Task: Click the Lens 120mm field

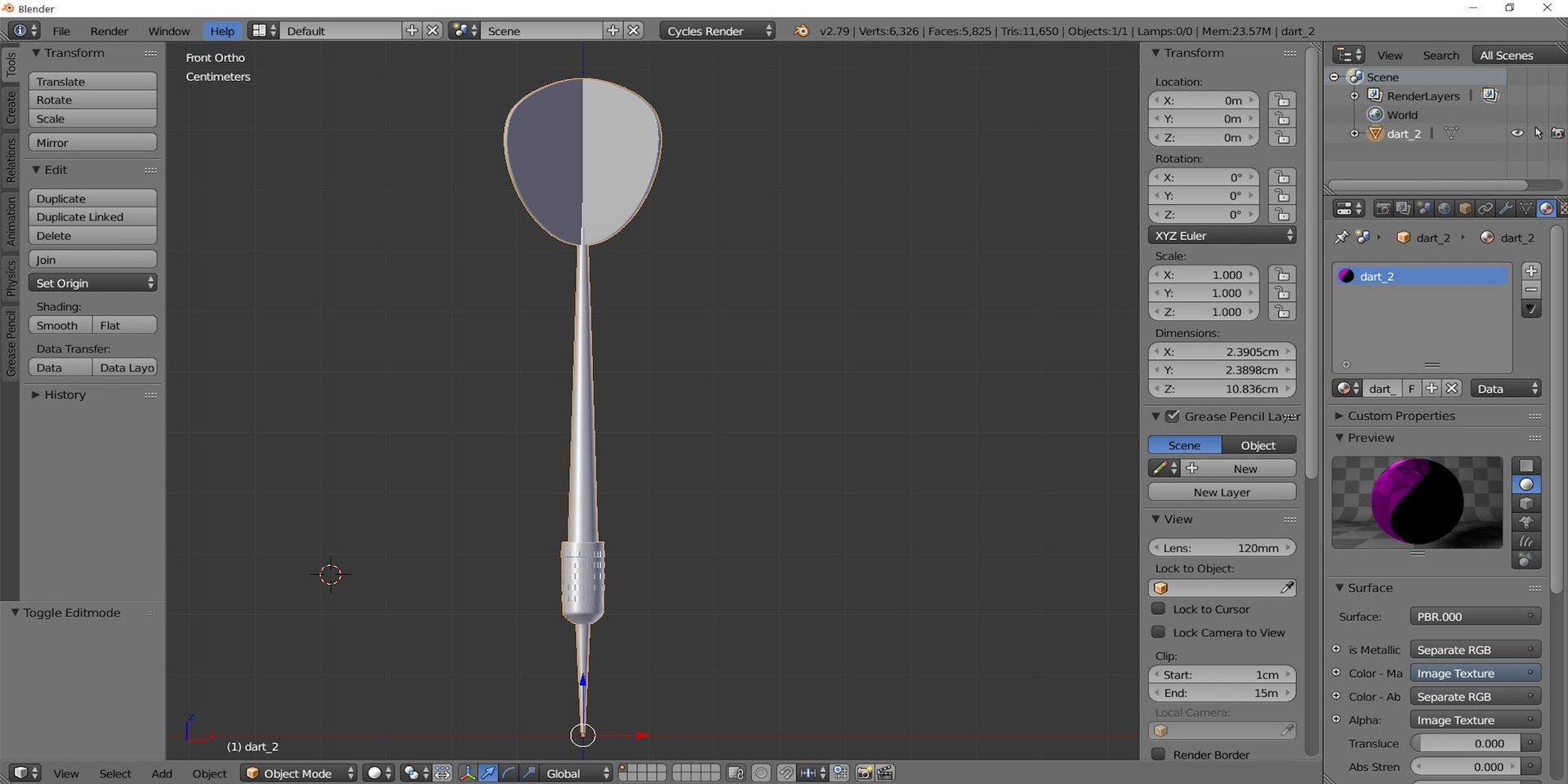Action: point(1222,547)
